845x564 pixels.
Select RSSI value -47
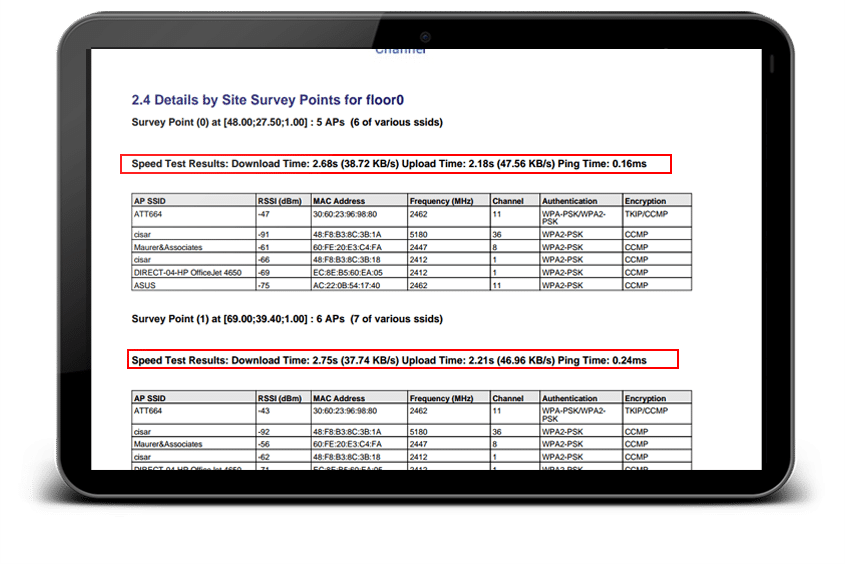[264, 214]
